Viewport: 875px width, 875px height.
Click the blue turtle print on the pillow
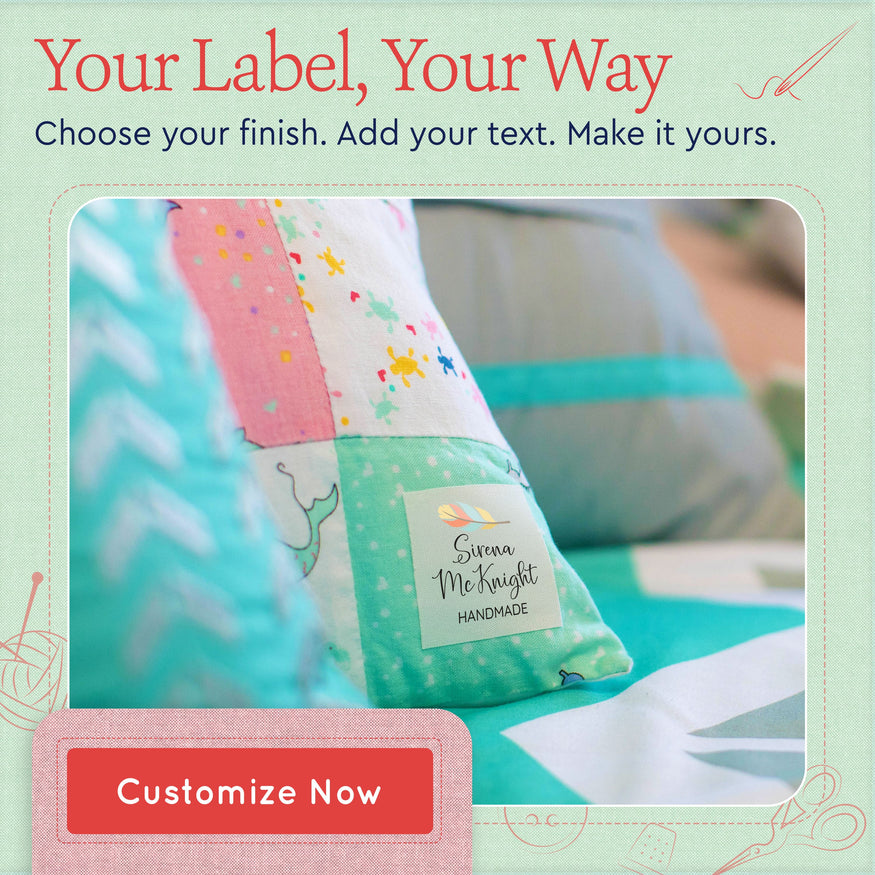click(446, 361)
